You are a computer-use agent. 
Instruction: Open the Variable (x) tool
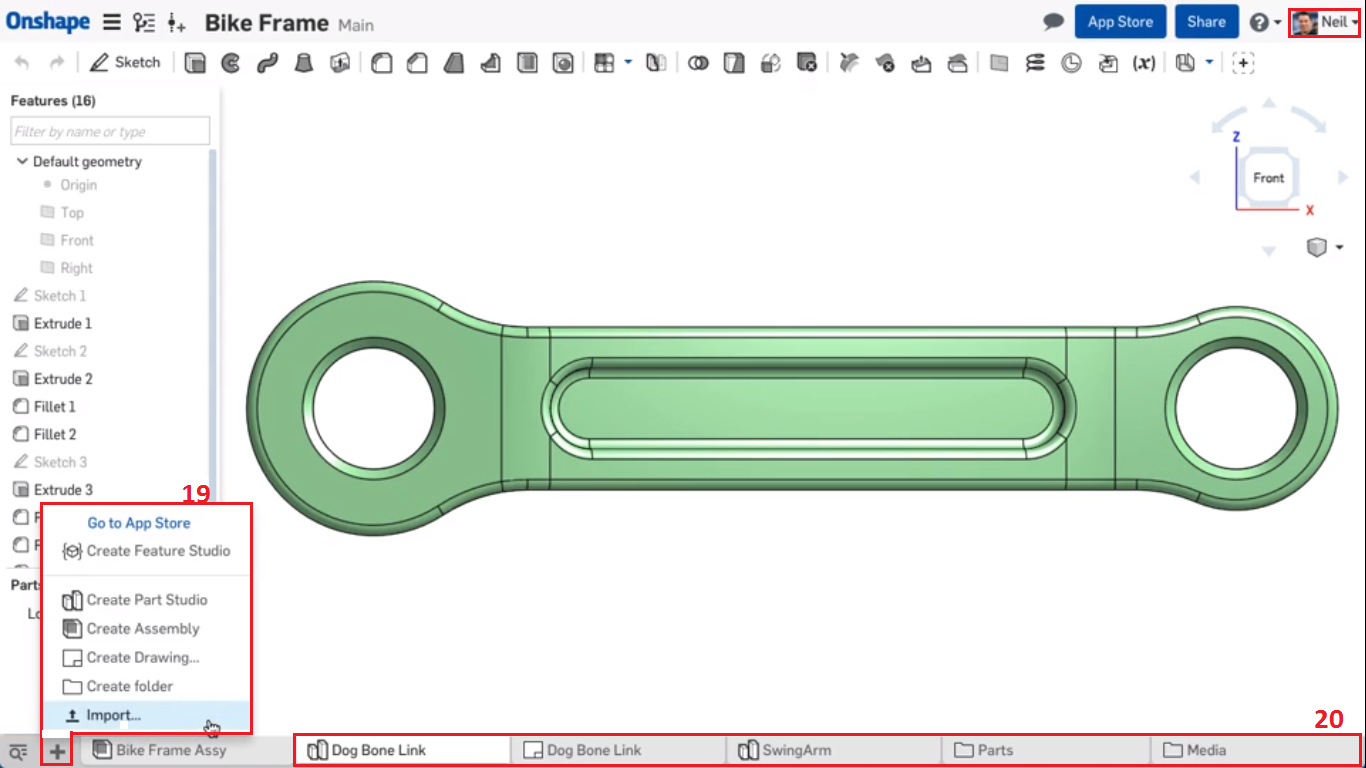tap(1143, 63)
